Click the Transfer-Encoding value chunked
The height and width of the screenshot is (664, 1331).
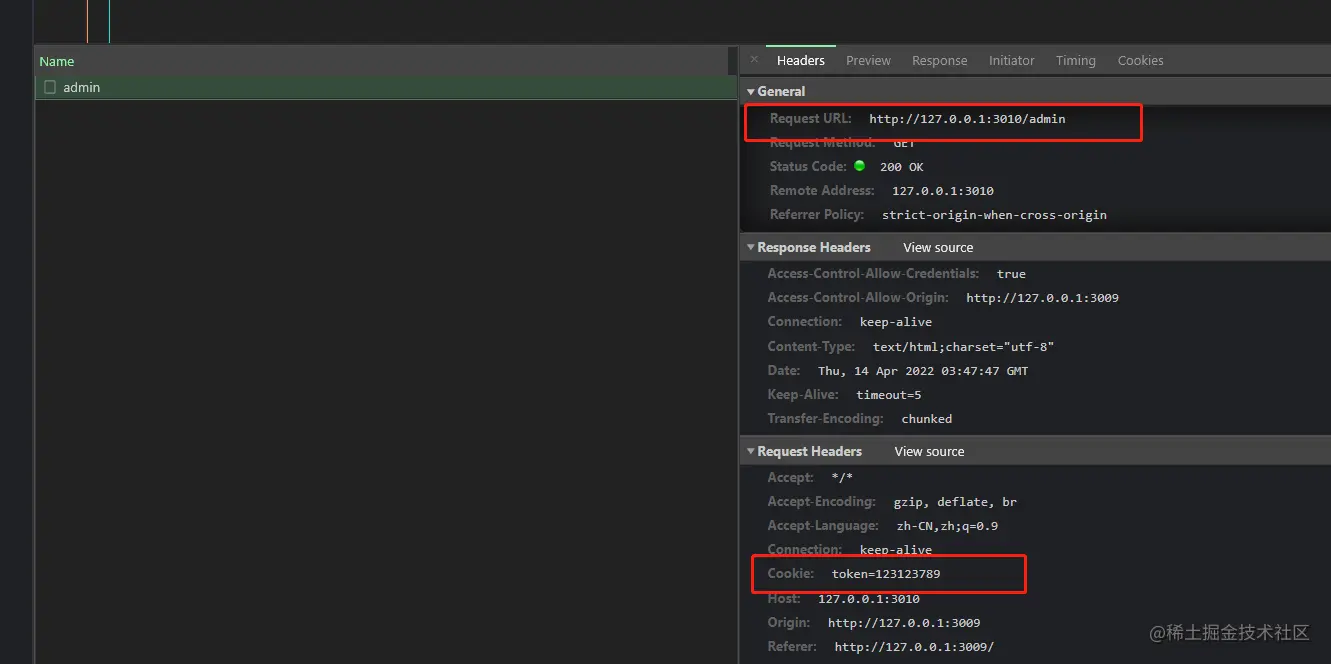[927, 419]
